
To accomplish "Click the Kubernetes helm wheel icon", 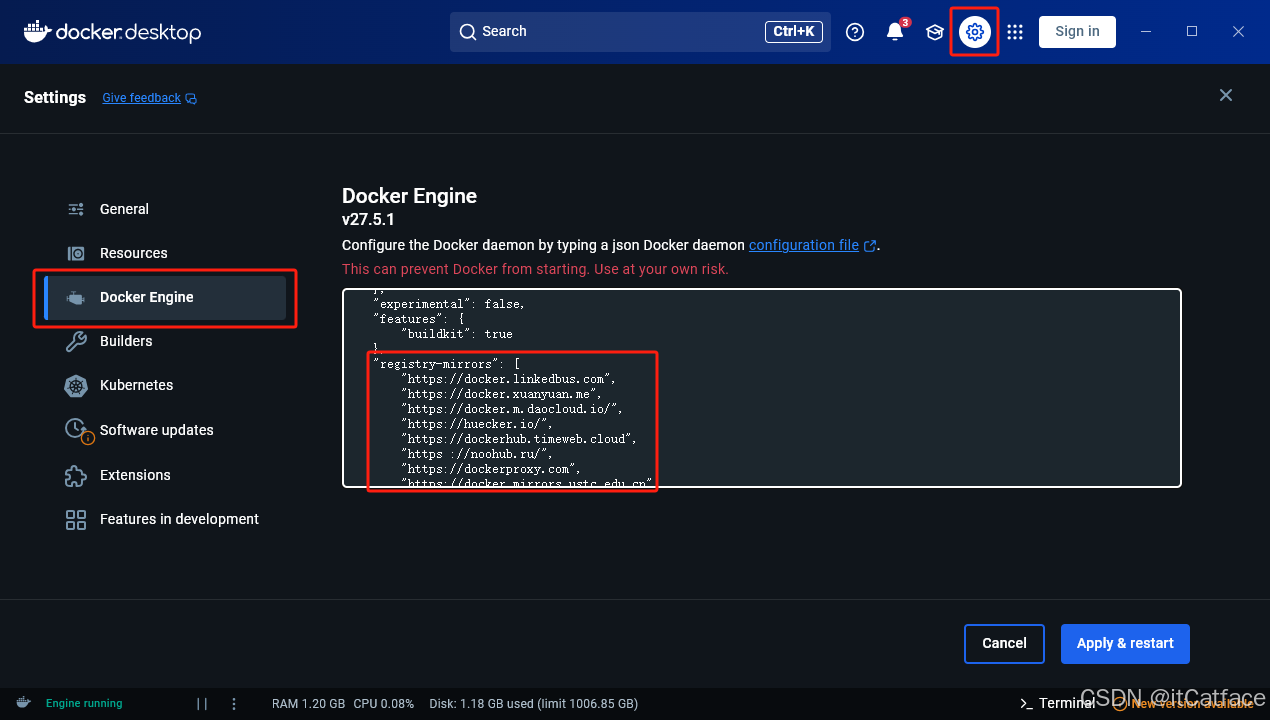I will coord(76,385).
